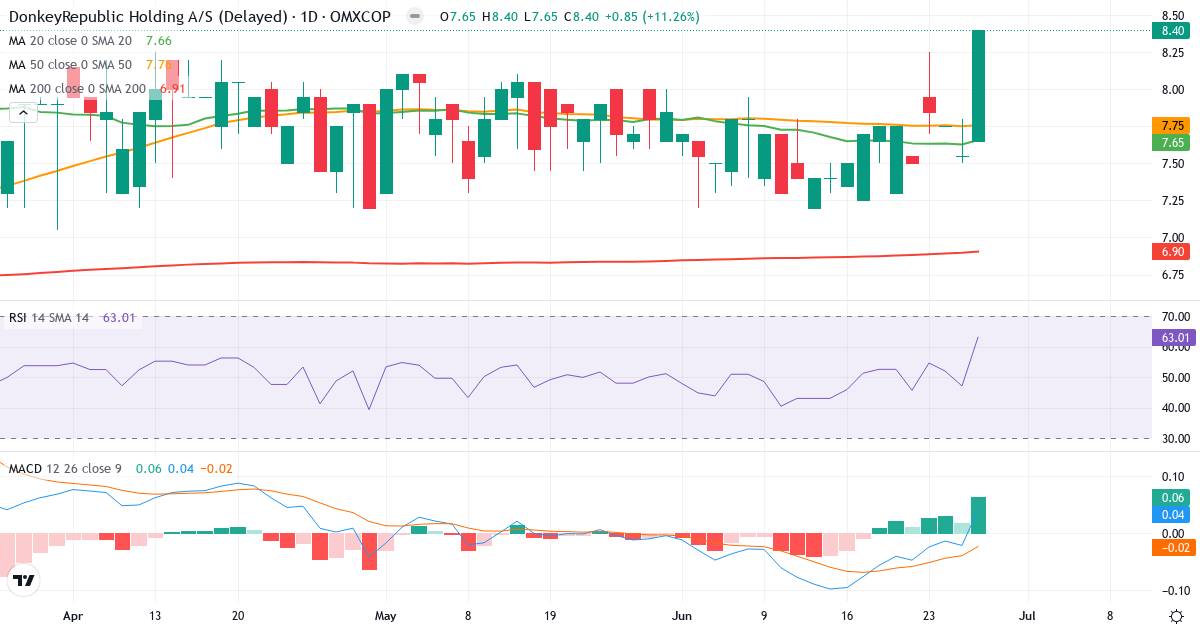
Task: Click the orange 7.75 MA 50 price tag
Action: [x=1173, y=126]
